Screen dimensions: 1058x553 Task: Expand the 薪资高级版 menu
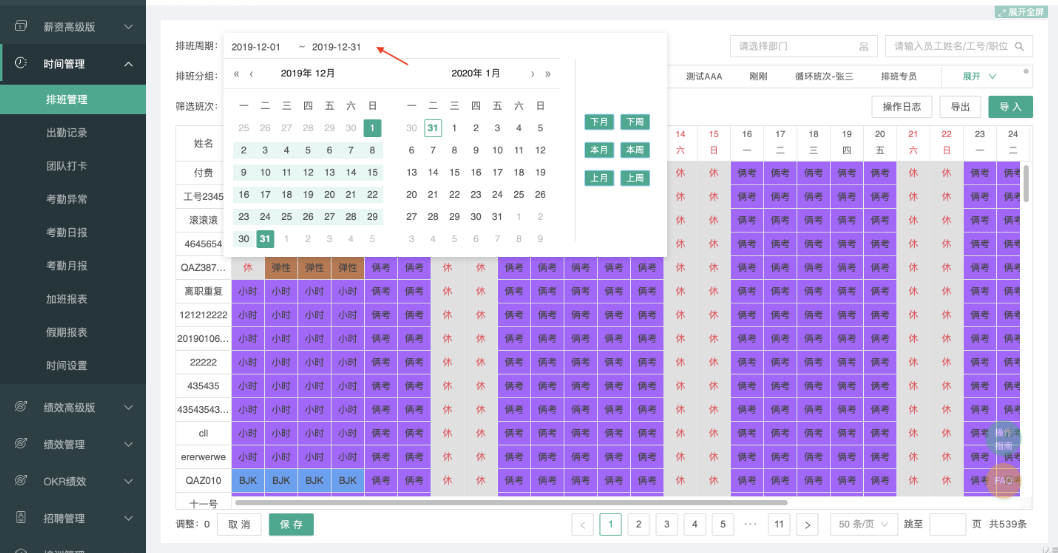point(128,27)
